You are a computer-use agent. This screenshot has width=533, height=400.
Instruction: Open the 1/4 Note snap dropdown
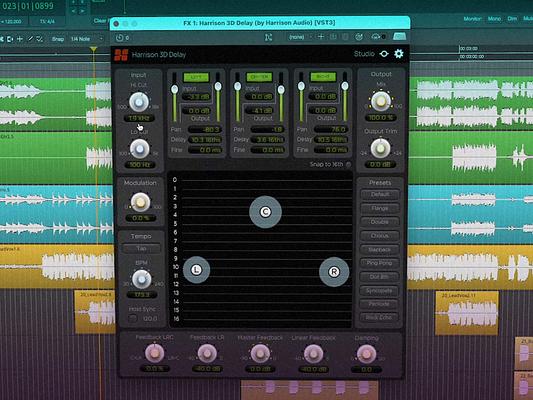[86, 39]
